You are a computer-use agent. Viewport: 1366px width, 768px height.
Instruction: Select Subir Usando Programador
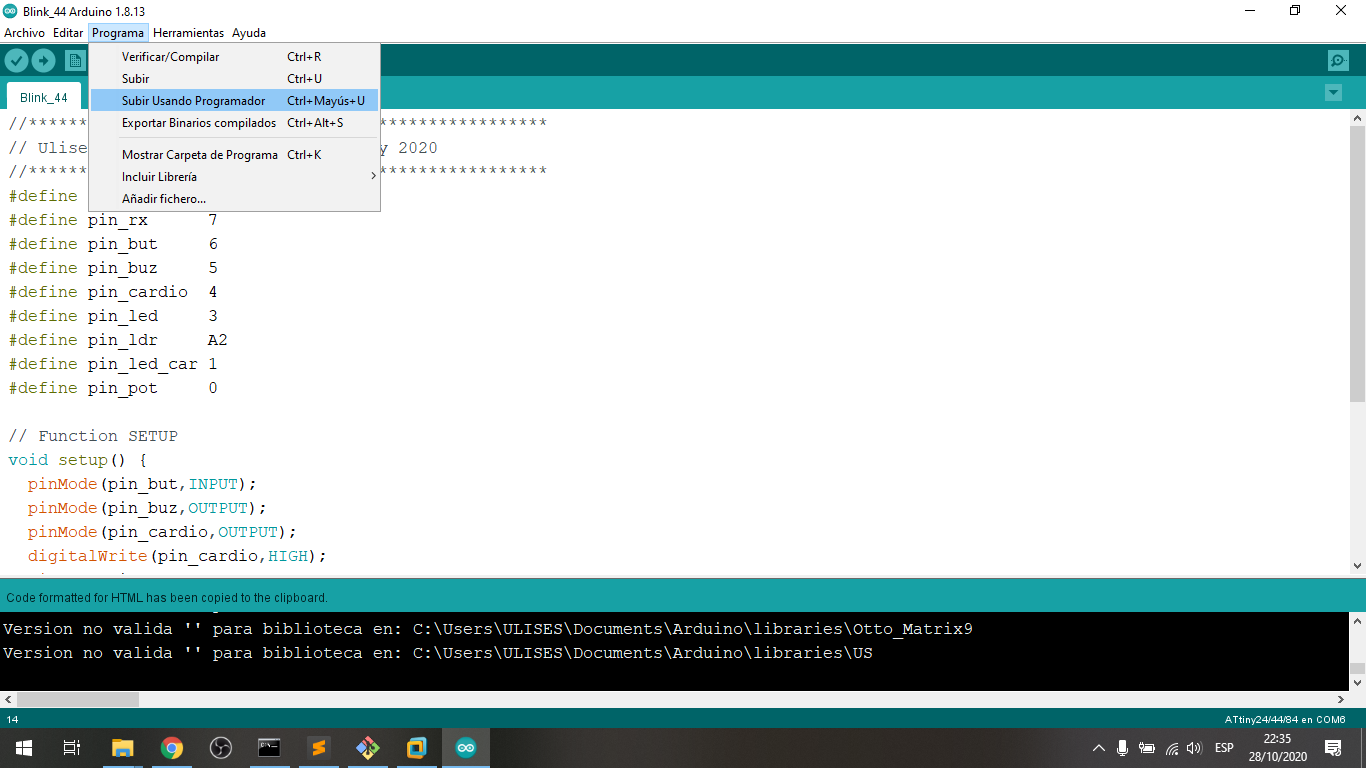(235, 101)
